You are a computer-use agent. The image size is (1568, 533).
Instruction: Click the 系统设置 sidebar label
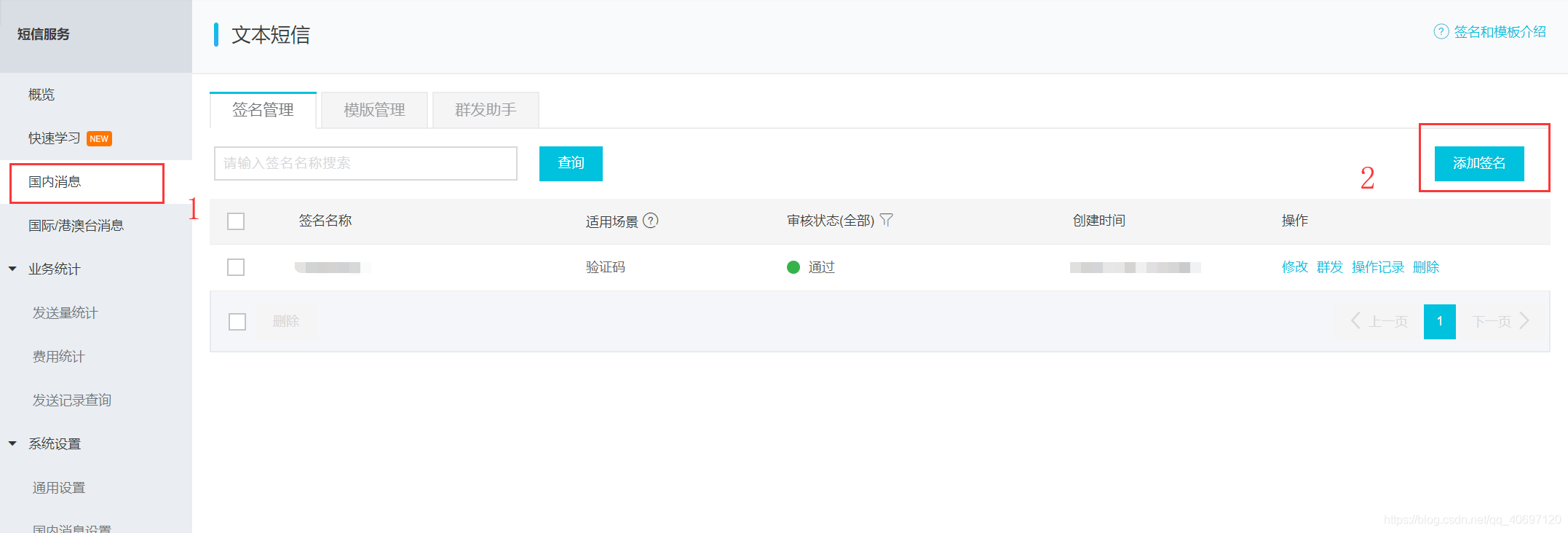coord(55,444)
